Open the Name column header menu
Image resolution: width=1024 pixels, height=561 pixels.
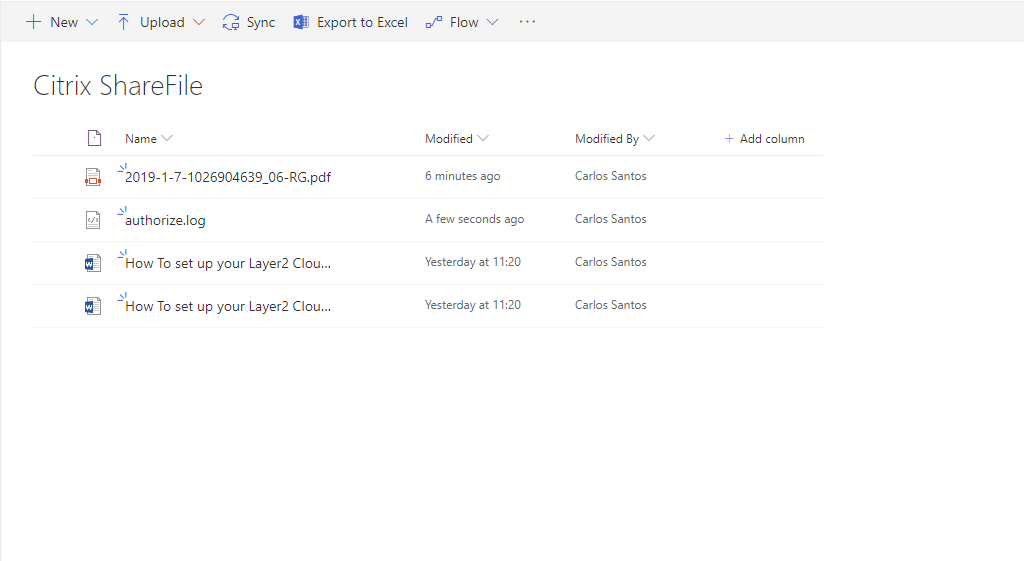(148, 139)
